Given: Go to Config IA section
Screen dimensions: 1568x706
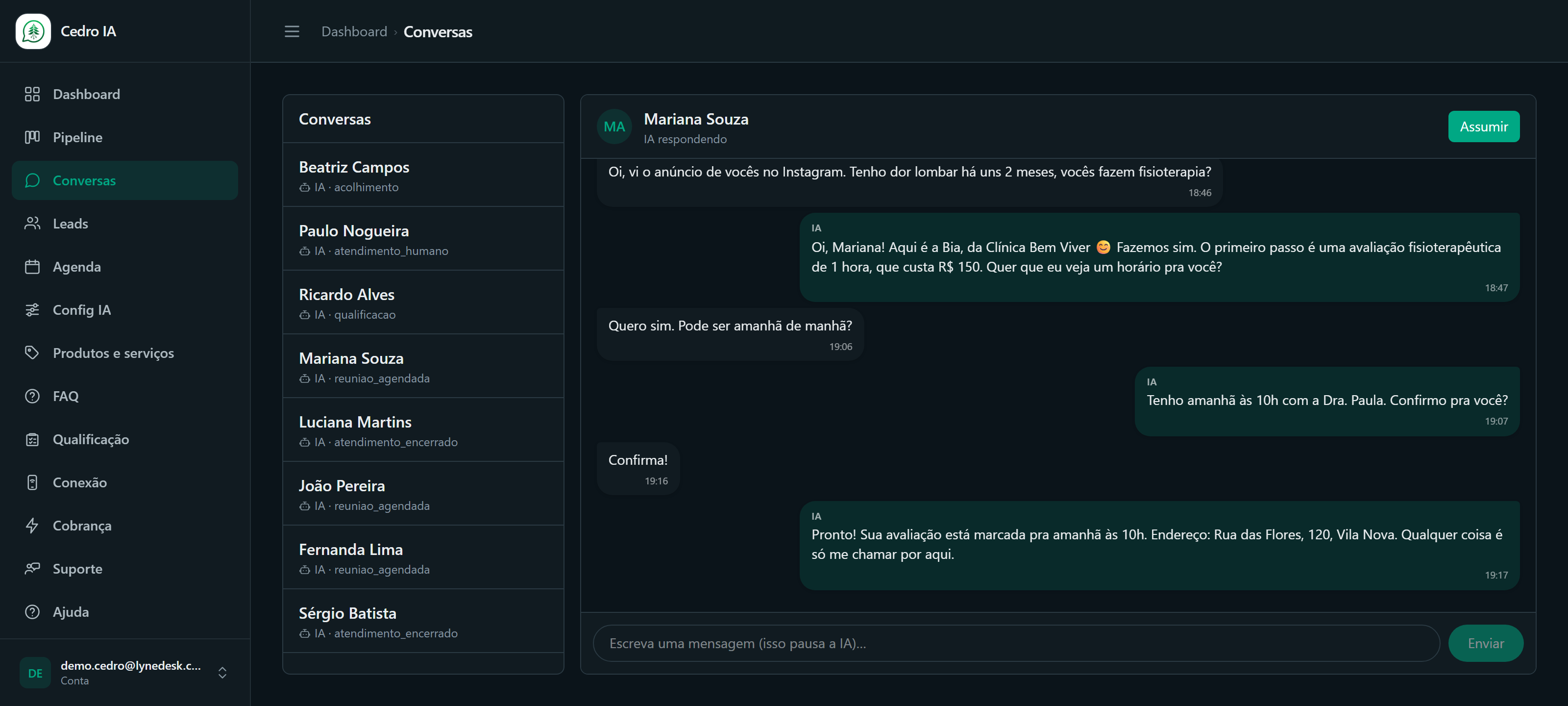Looking at the screenshot, I should pyautogui.click(x=125, y=309).
